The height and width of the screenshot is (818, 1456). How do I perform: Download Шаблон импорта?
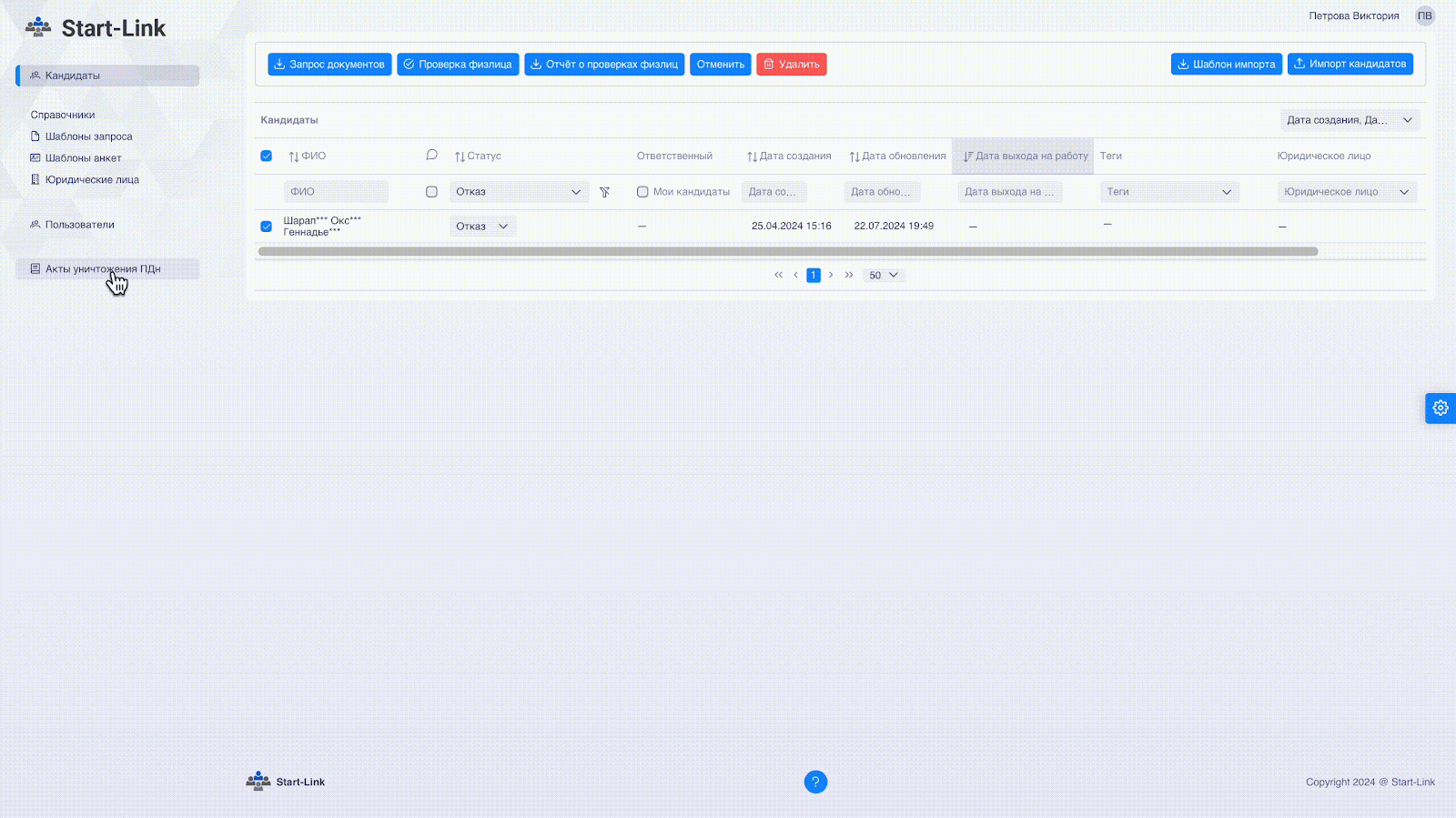pyautogui.click(x=1227, y=65)
